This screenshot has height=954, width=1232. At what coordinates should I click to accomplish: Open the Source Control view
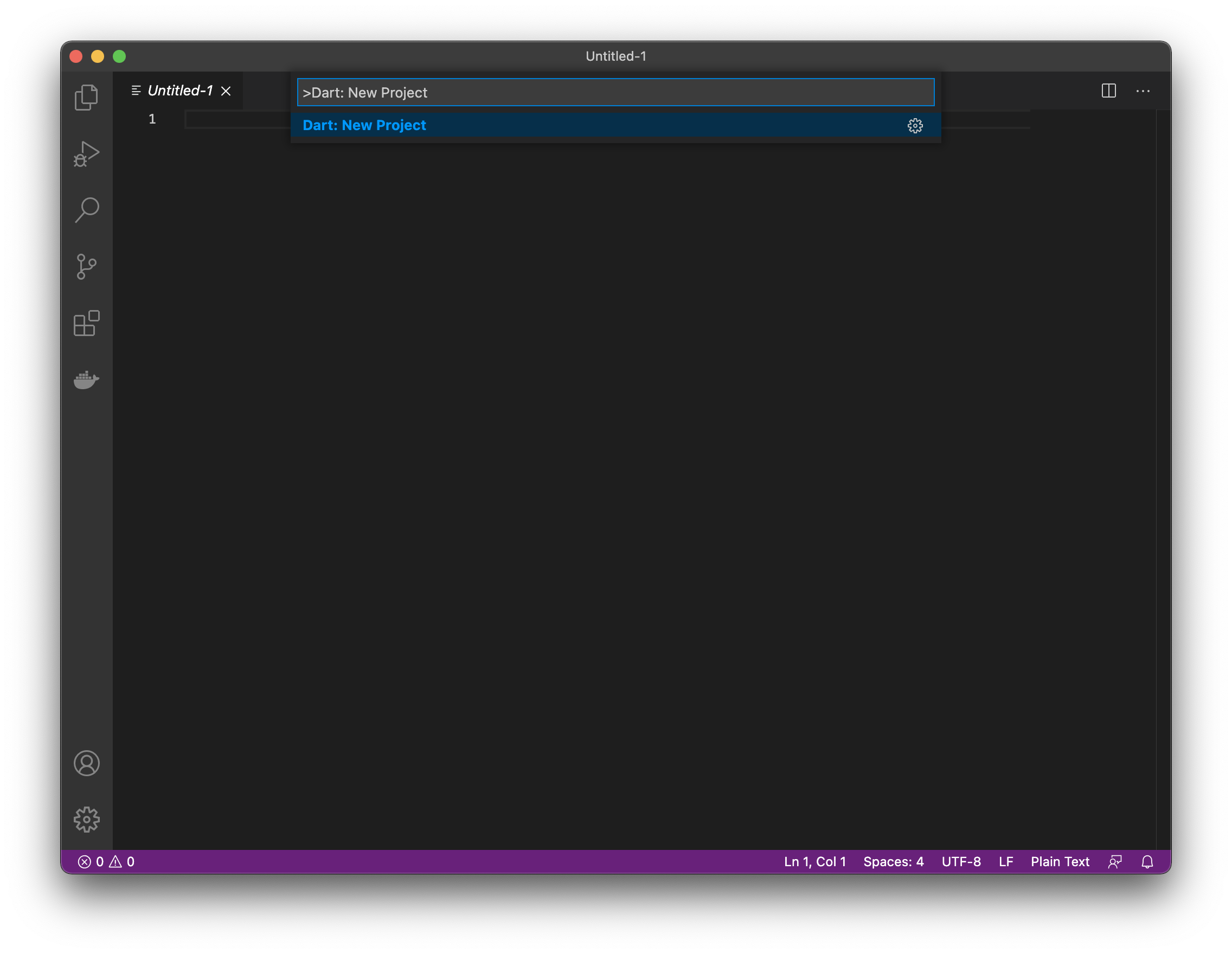[86, 266]
